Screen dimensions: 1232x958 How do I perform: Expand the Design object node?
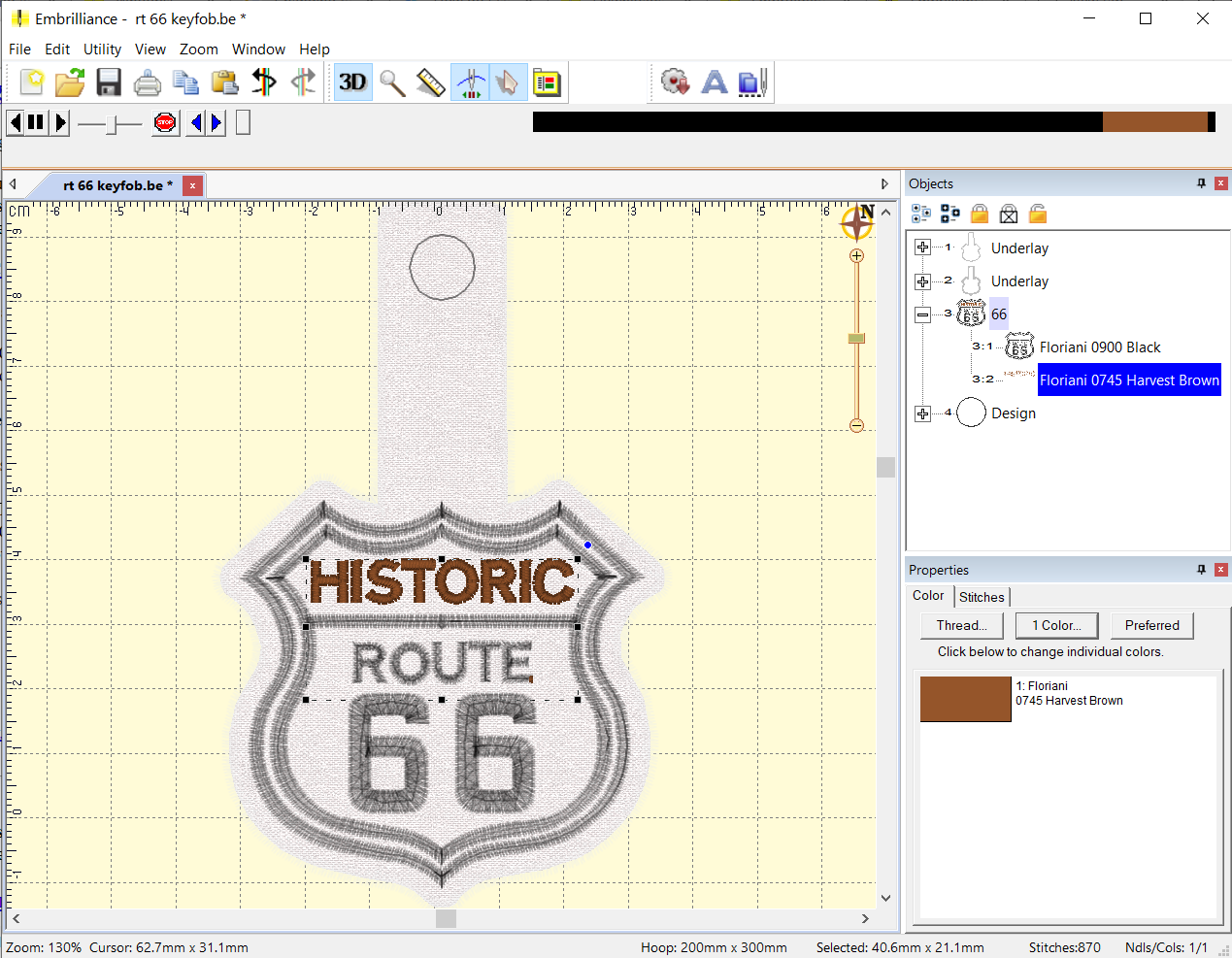point(922,413)
